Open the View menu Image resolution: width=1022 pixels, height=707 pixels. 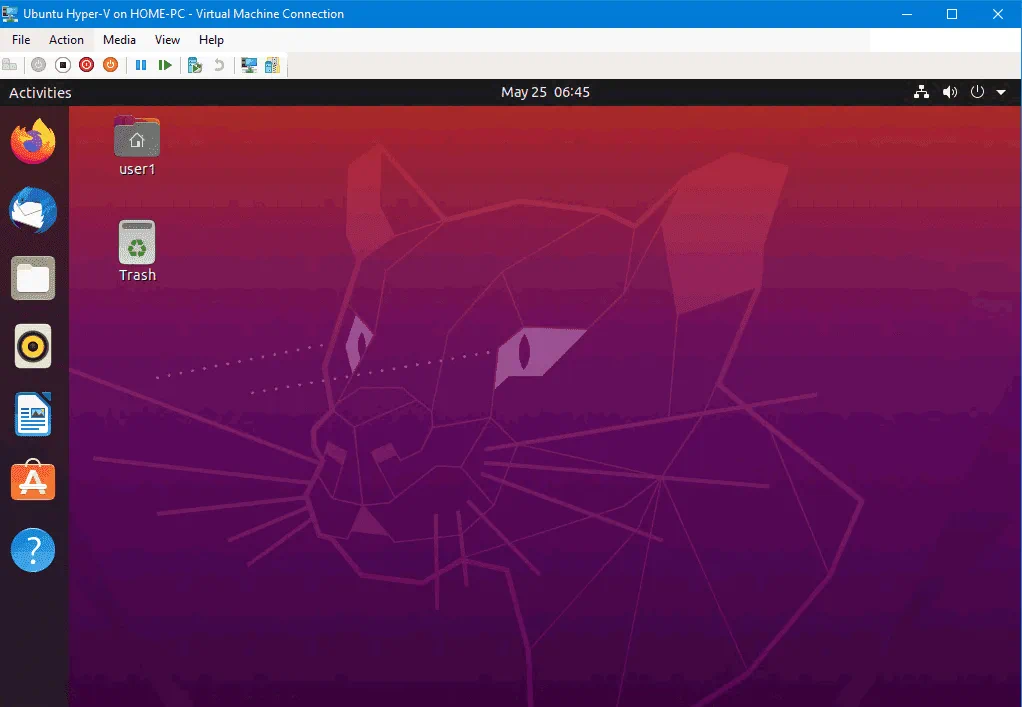pos(167,40)
